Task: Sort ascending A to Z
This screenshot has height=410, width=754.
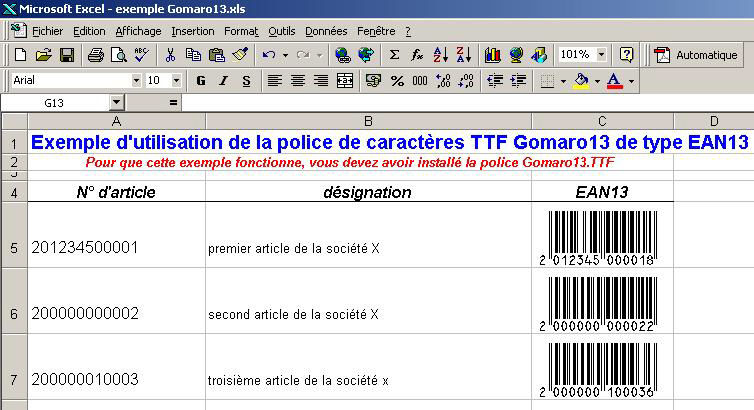Action: point(440,55)
